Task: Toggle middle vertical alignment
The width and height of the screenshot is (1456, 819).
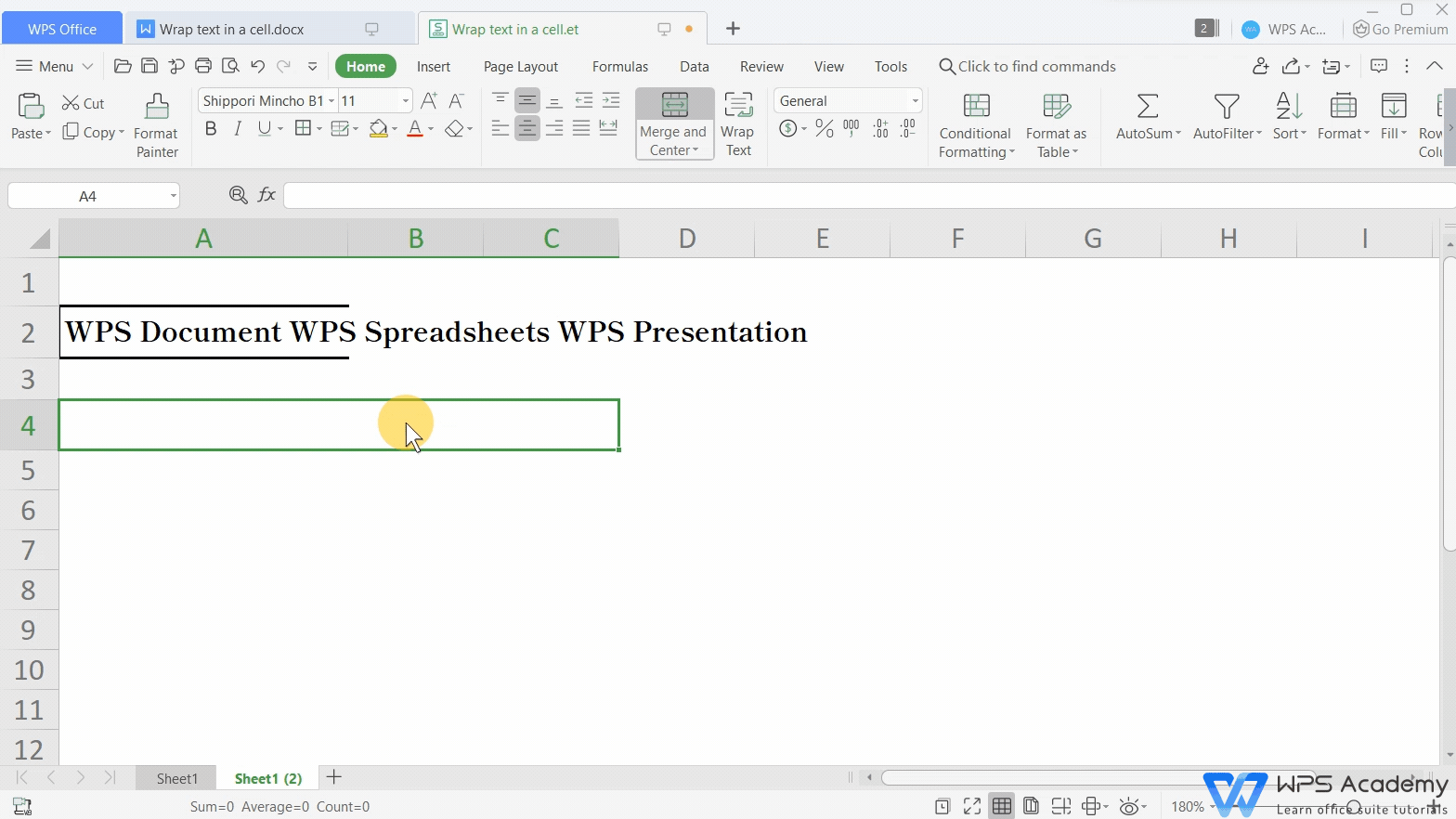Action: click(526, 99)
